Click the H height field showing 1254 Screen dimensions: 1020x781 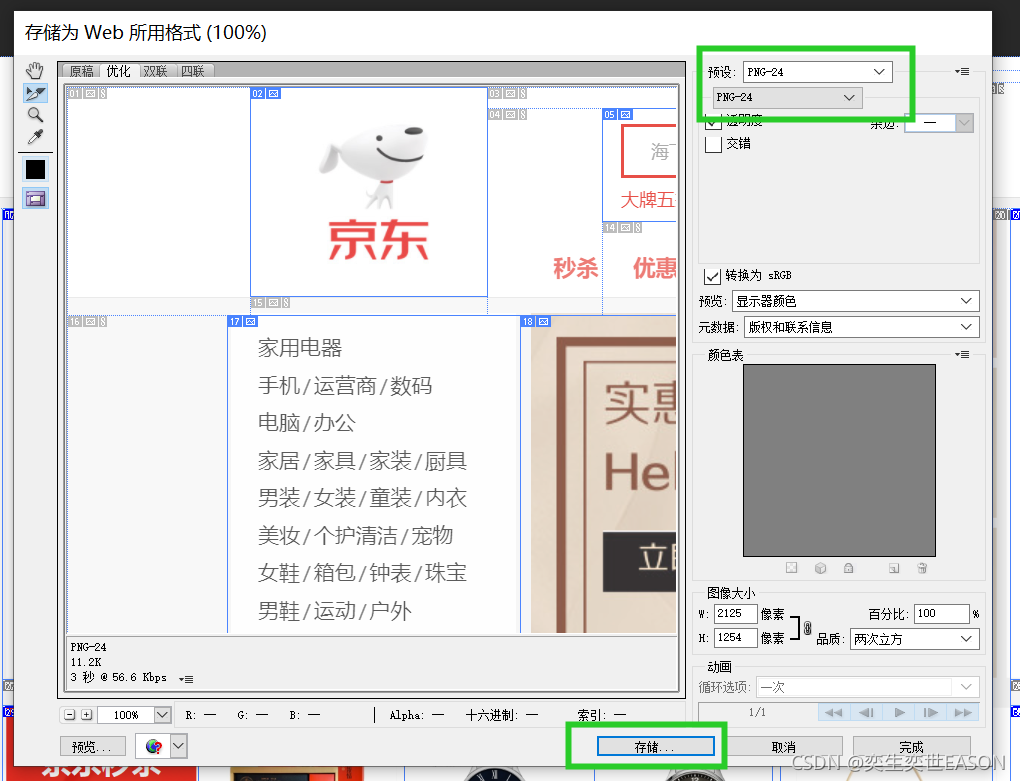pos(736,638)
